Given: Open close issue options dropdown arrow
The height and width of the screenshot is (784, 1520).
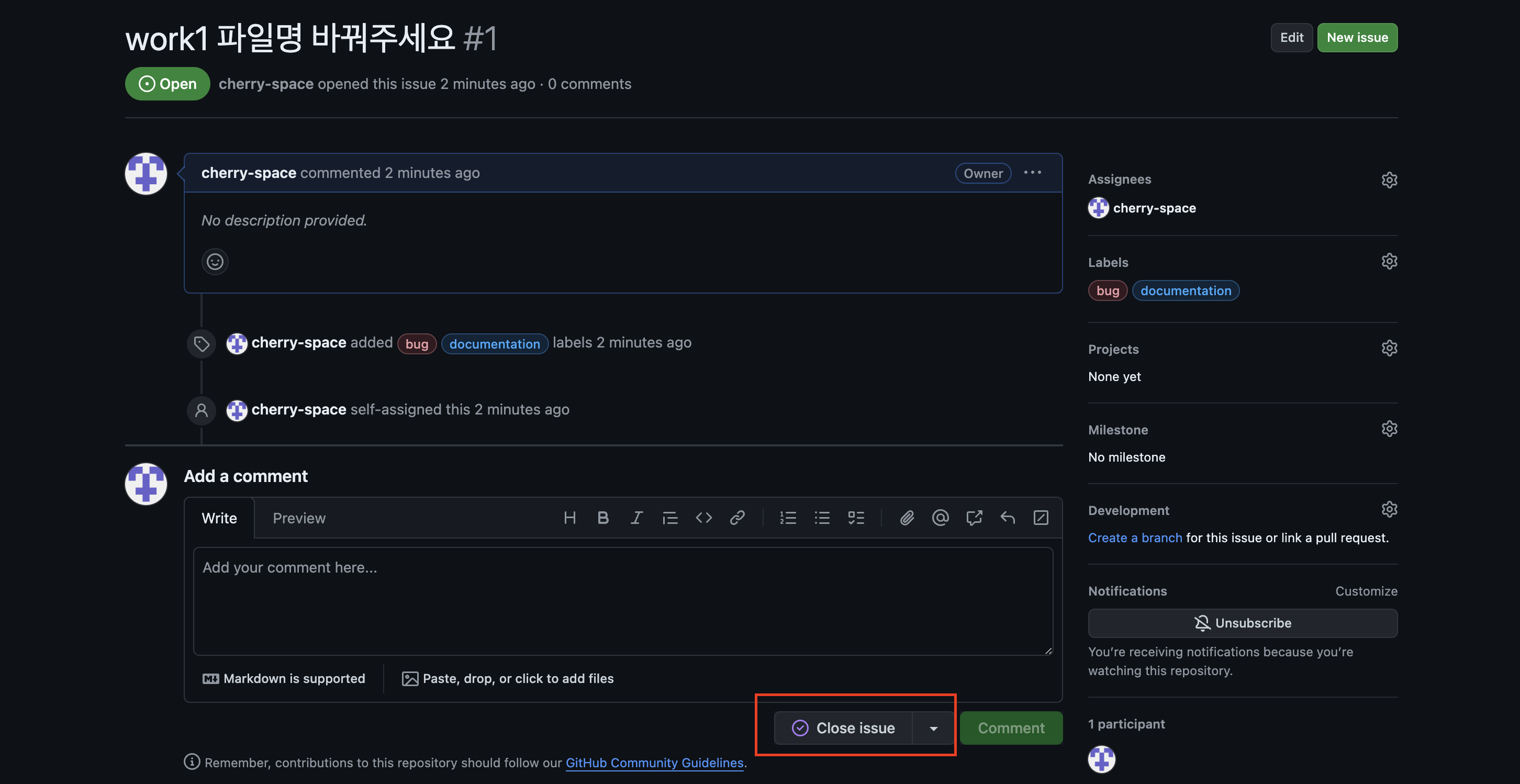Looking at the screenshot, I should (x=933, y=729).
